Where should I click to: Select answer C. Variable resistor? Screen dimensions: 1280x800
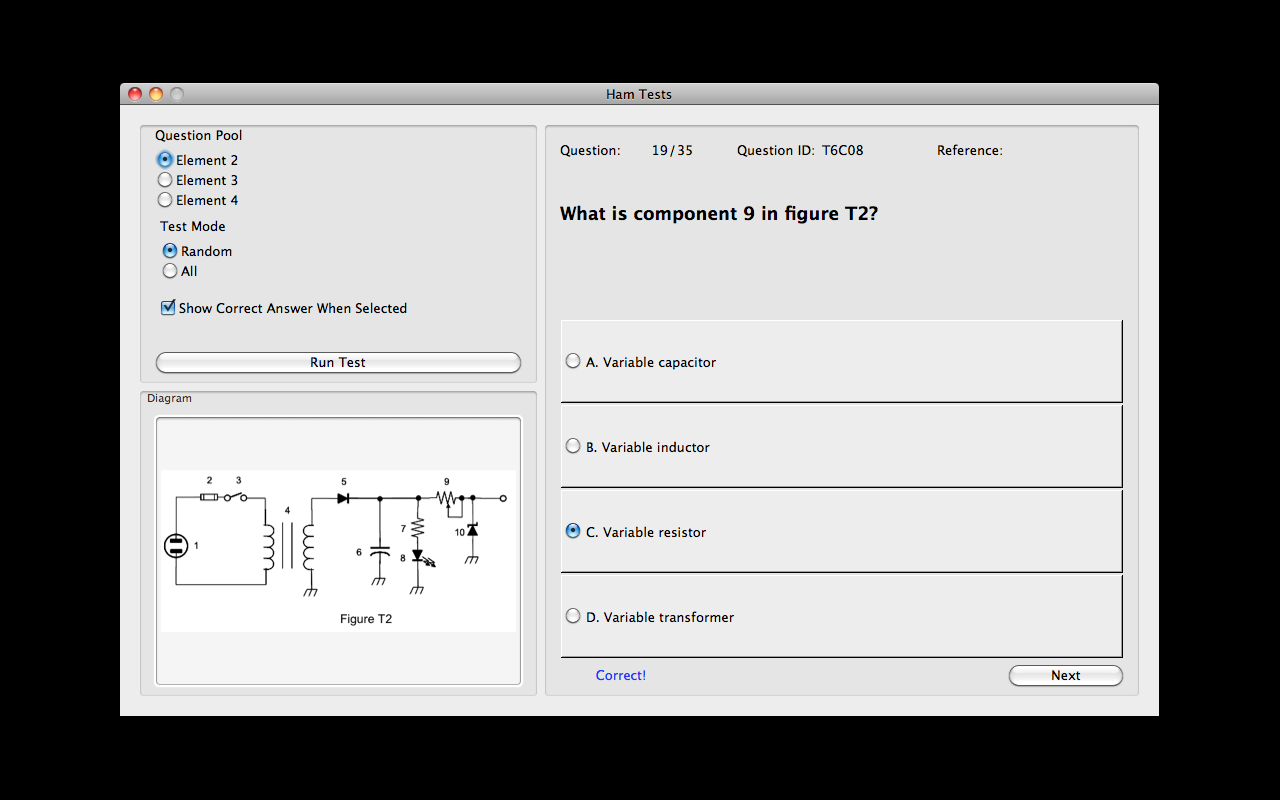tap(573, 532)
